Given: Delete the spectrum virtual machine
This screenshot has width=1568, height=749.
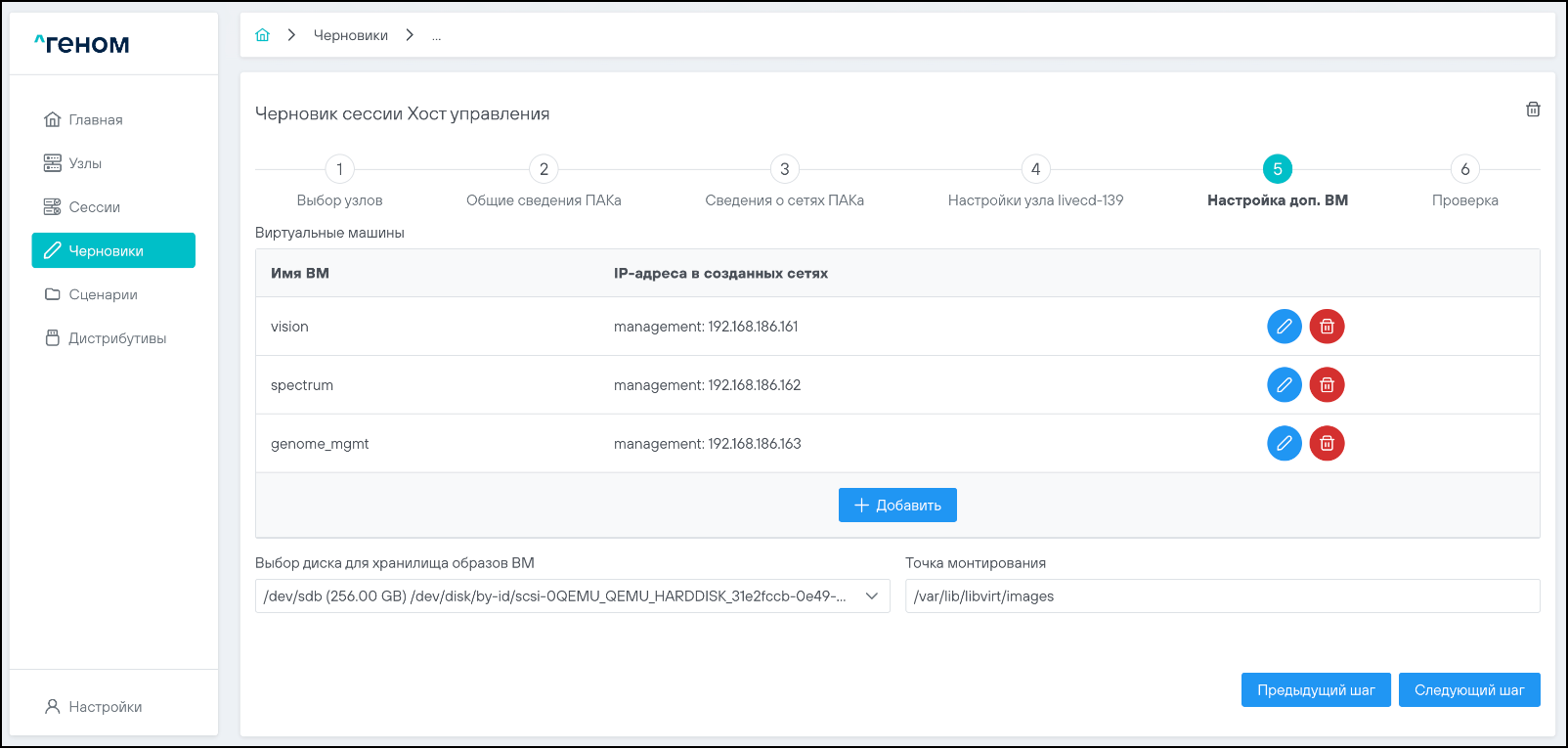Looking at the screenshot, I should pyautogui.click(x=1327, y=385).
